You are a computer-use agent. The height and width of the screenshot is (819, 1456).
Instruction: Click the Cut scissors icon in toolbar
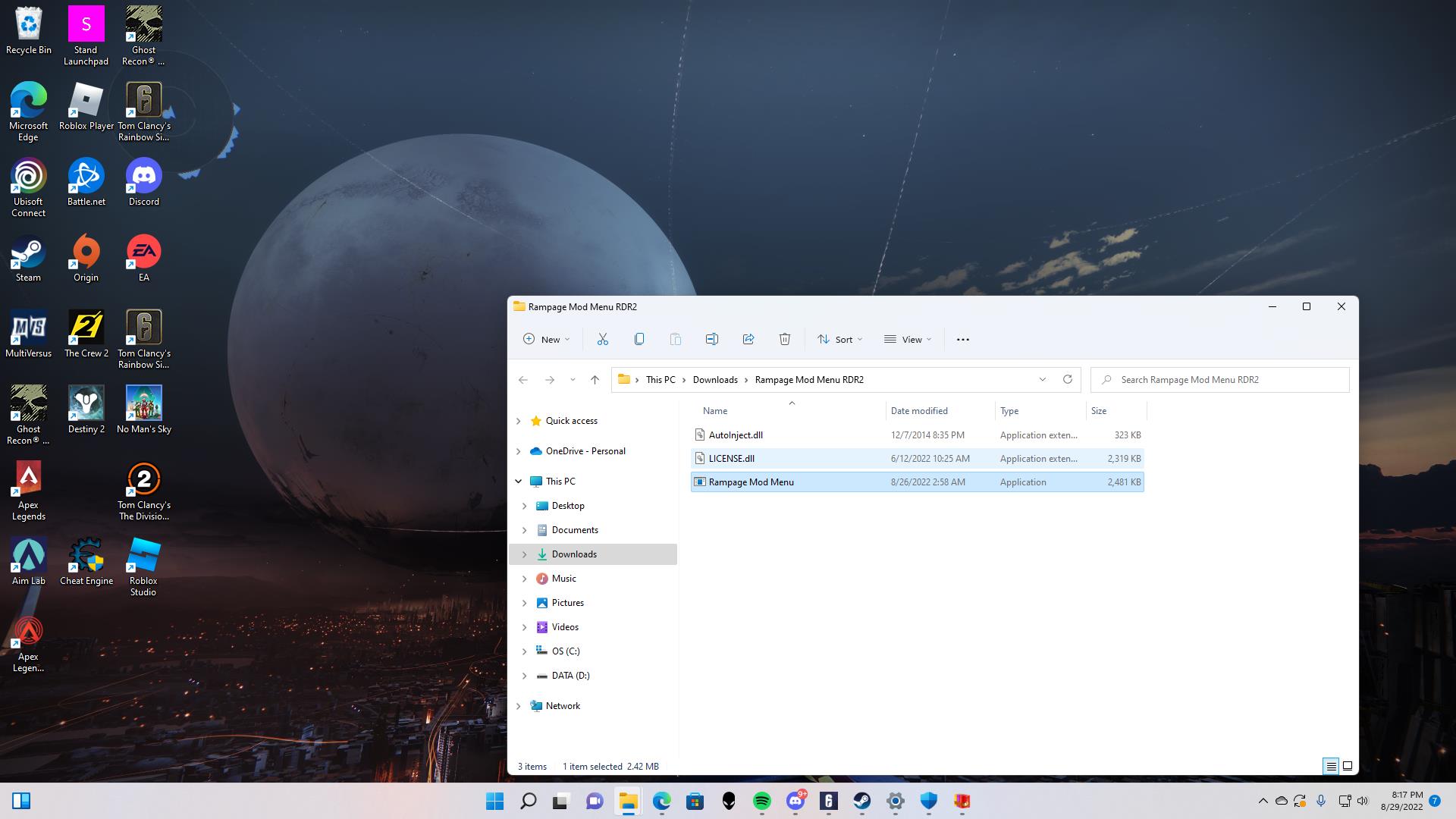[603, 339]
